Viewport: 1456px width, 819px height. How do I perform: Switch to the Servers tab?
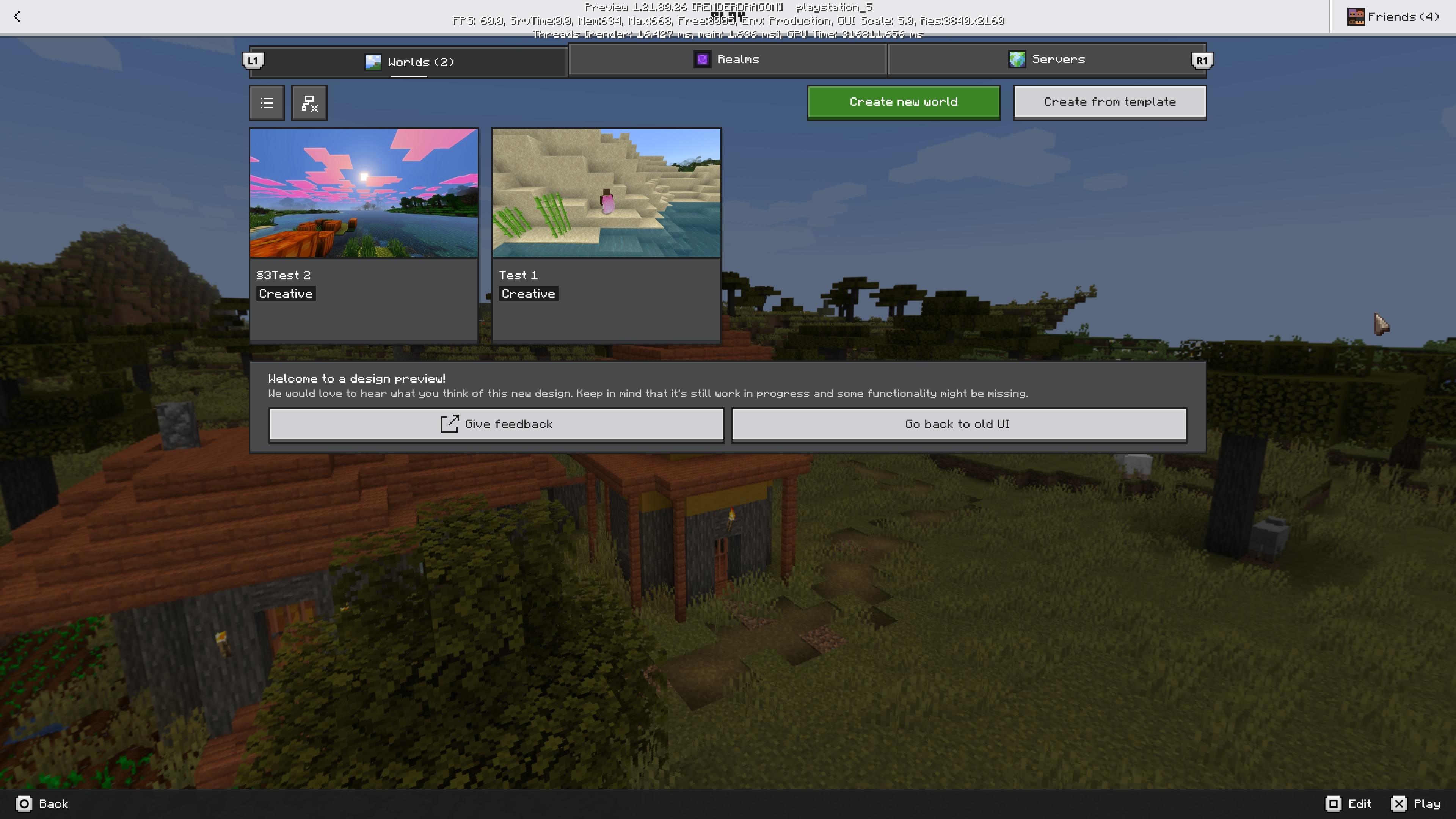coord(1047,60)
